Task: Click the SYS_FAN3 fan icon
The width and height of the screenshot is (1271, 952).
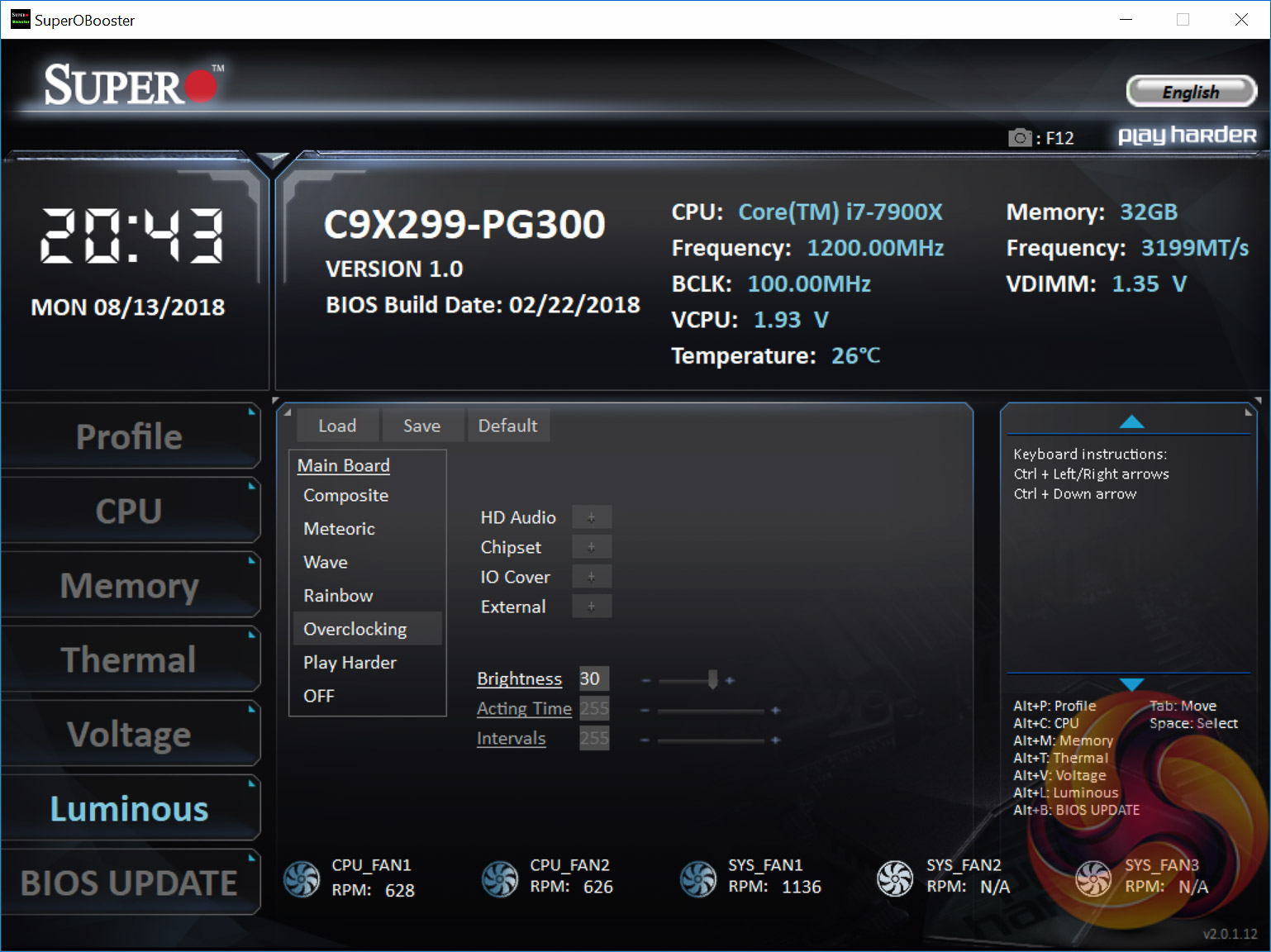Action: click(1093, 878)
